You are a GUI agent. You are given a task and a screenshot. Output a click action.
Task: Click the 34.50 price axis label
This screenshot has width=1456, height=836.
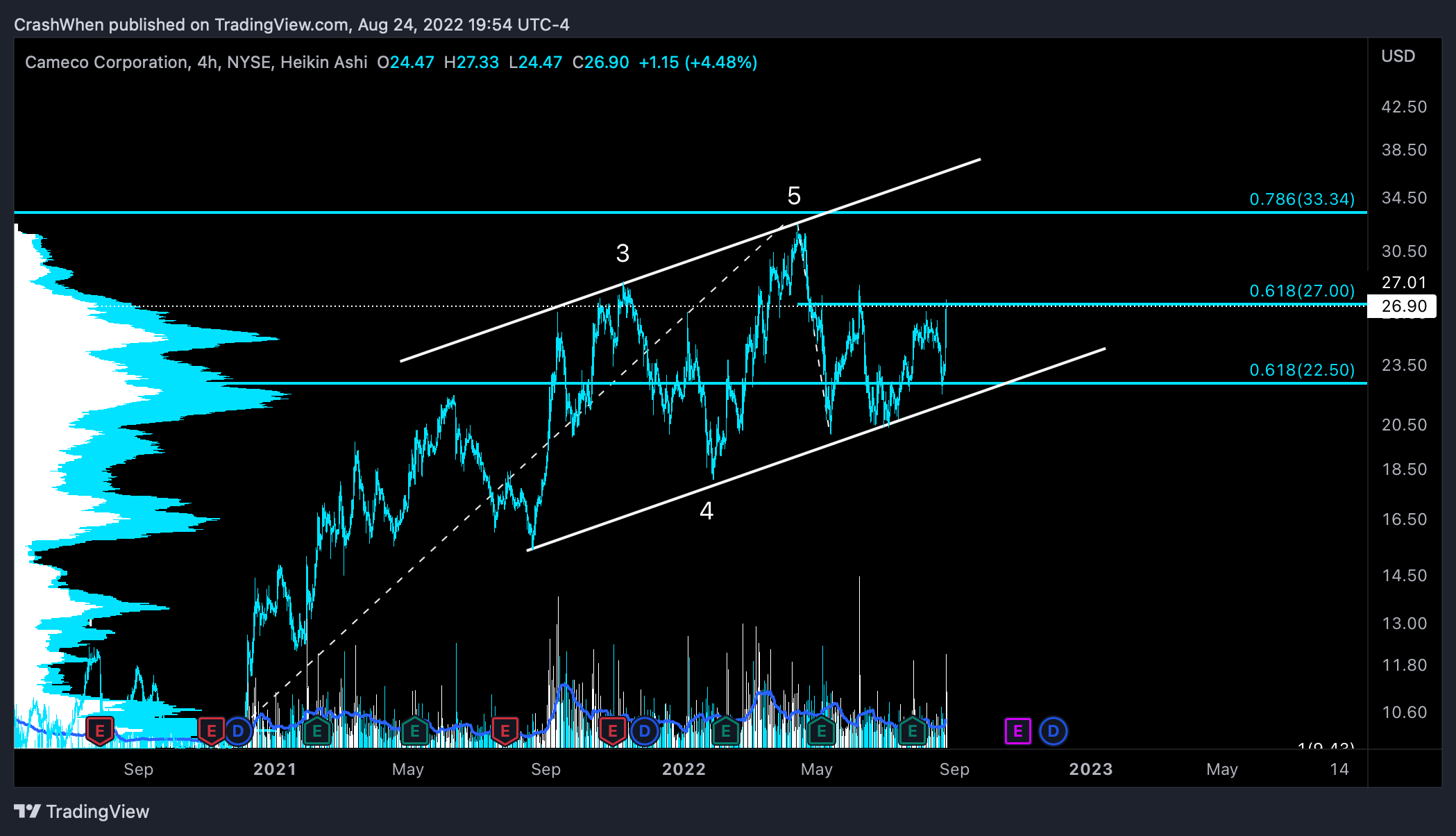tap(1404, 198)
